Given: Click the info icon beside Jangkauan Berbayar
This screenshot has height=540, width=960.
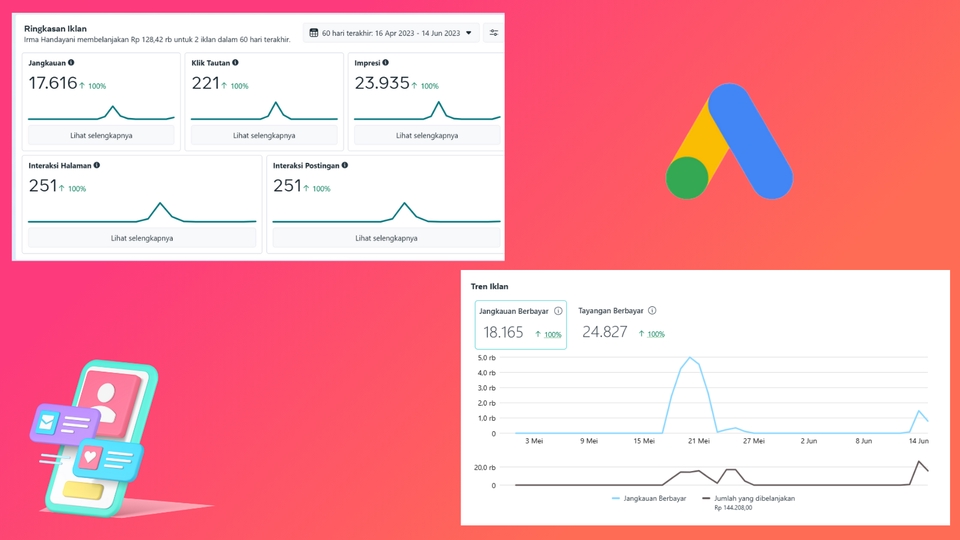Looking at the screenshot, I should tap(558, 311).
